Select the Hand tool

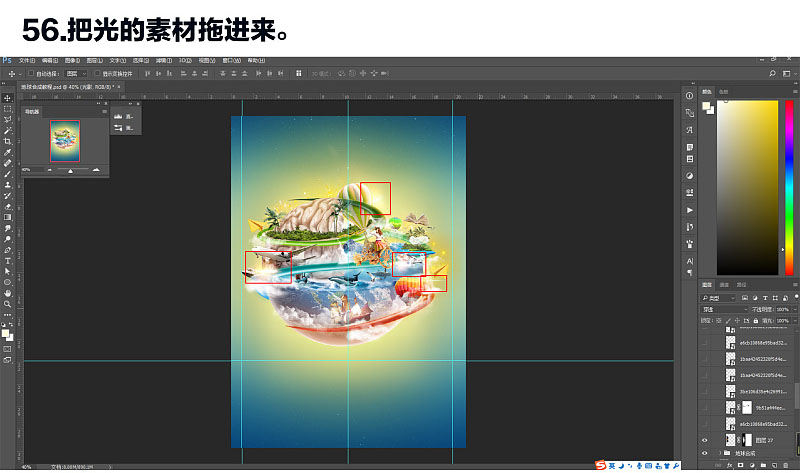click(8, 293)
